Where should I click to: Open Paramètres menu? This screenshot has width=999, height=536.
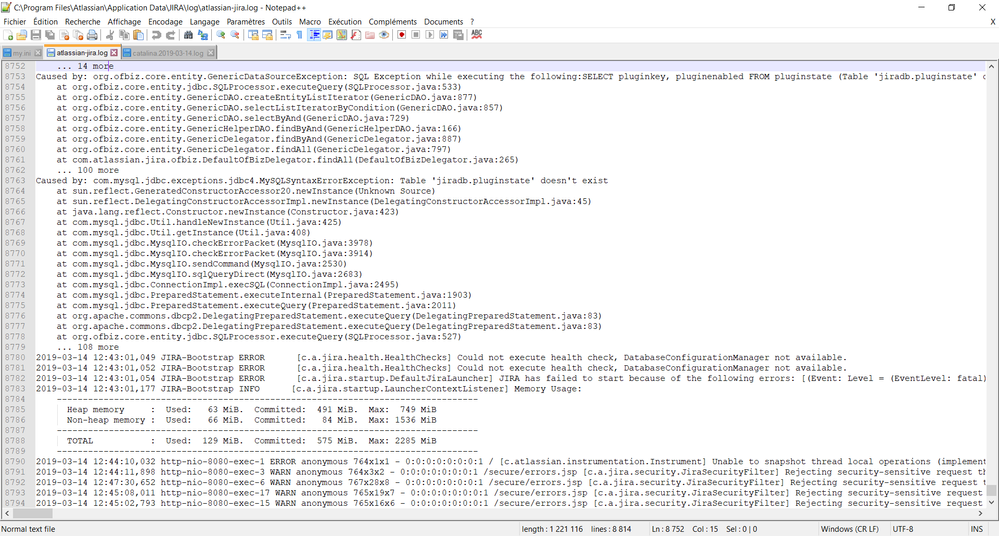point(245,22)
